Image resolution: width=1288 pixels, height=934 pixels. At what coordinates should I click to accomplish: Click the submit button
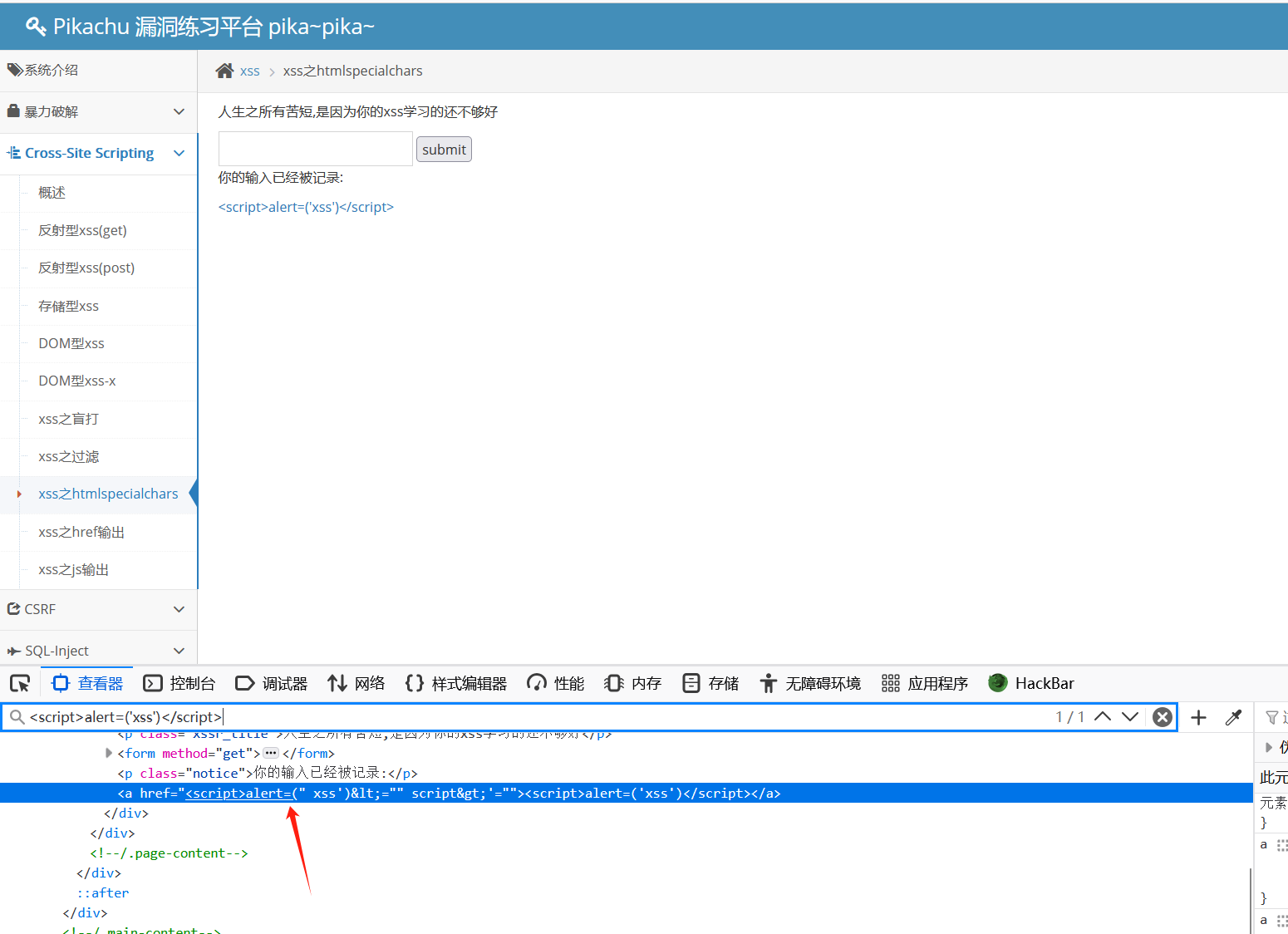pos(444,150)
